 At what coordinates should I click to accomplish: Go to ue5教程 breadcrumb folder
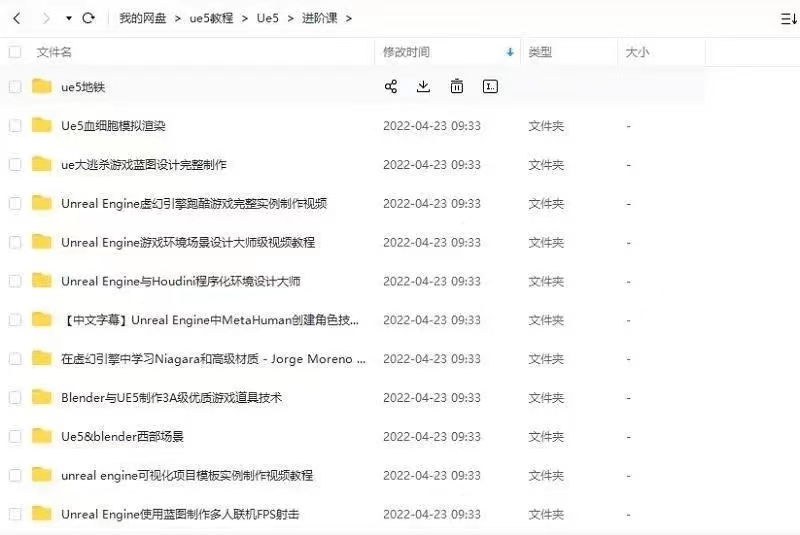[x=211, y=18]
